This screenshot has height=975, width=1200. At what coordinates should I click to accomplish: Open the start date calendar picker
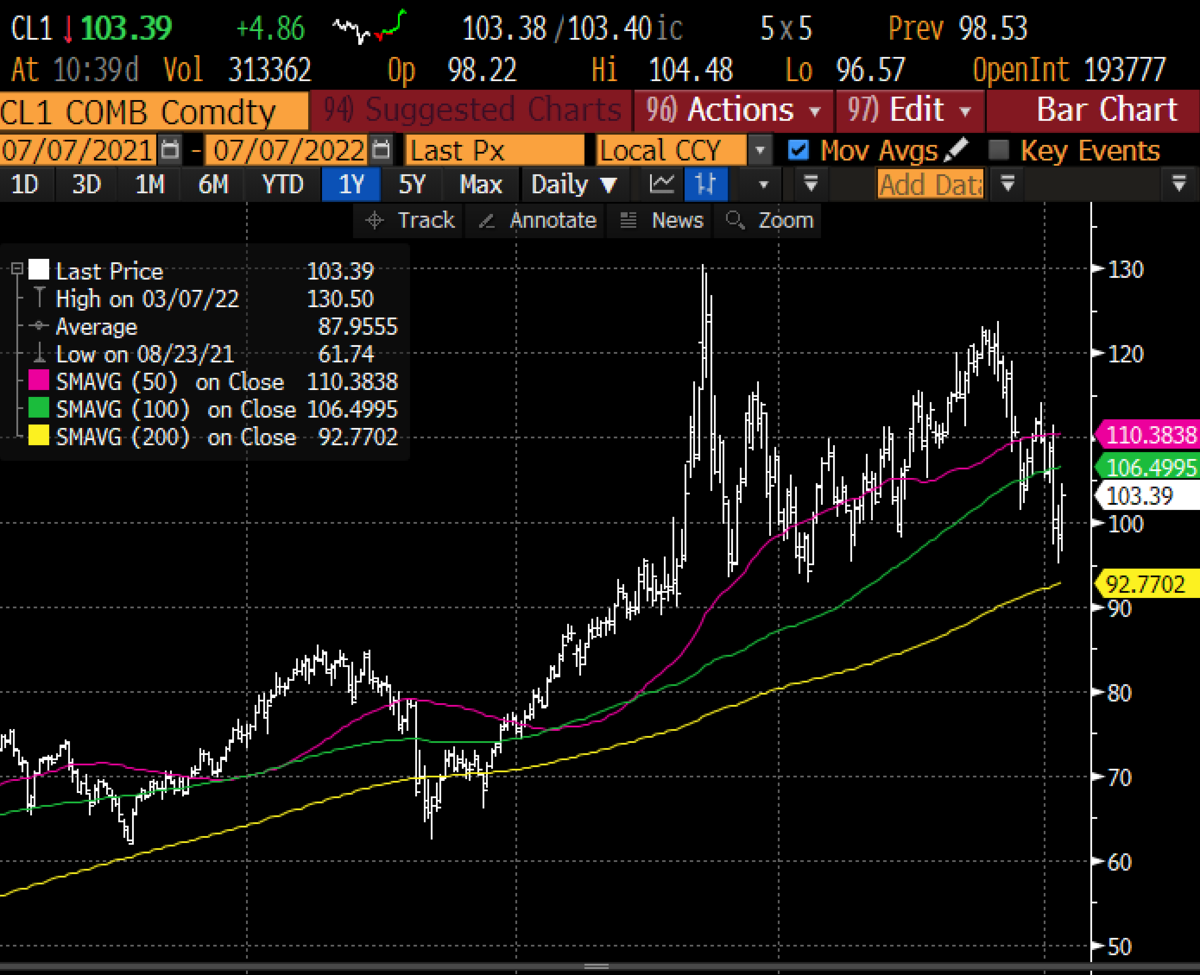point(171,151)
